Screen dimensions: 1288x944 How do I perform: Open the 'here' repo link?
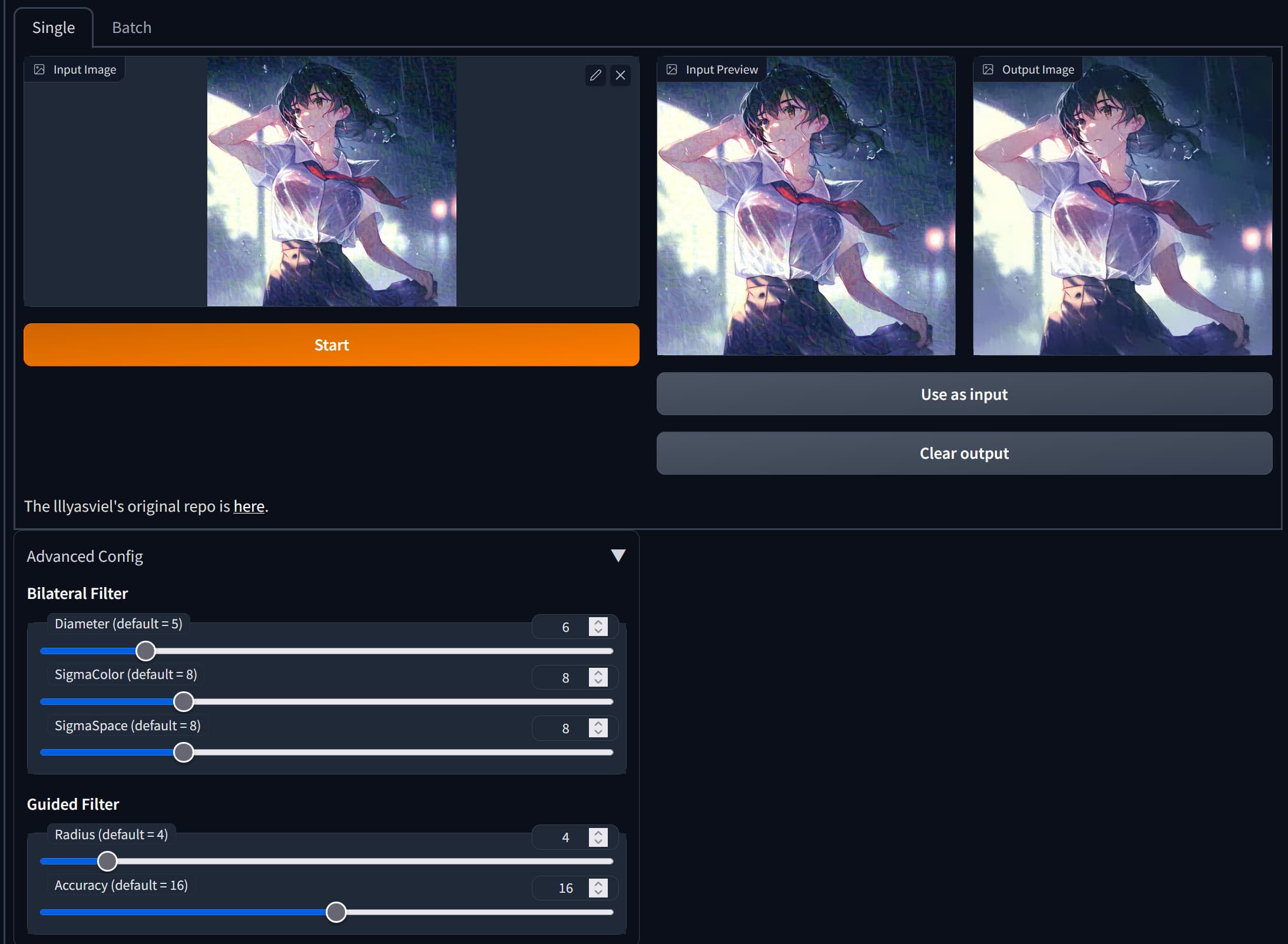[249, 506]
